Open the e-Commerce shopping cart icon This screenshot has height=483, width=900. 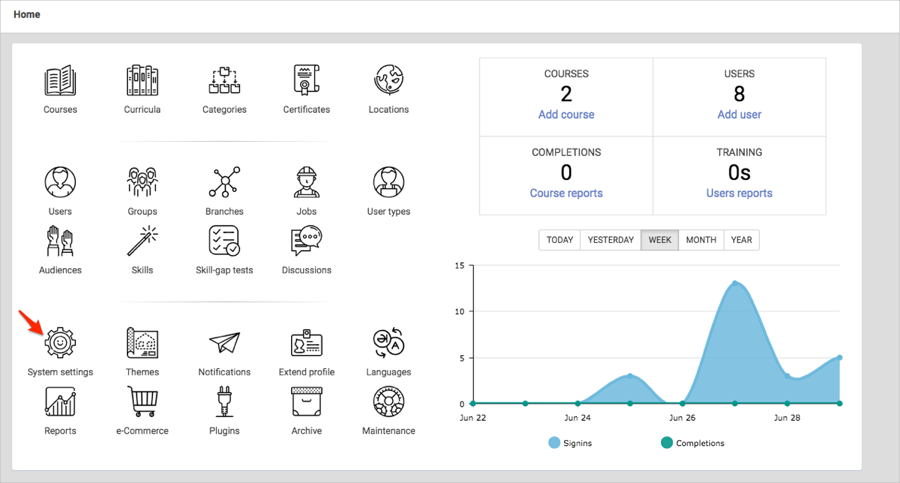142,403
